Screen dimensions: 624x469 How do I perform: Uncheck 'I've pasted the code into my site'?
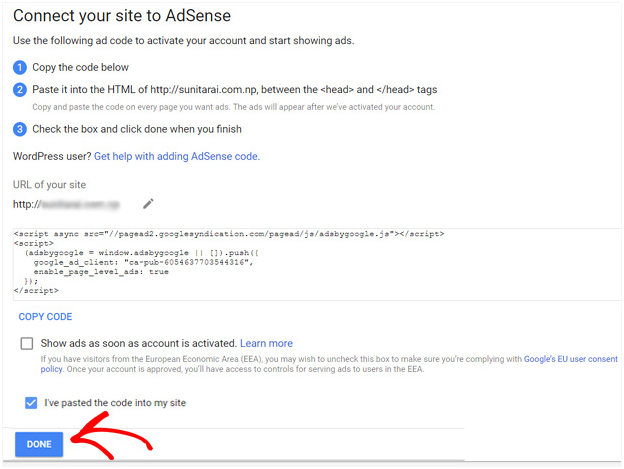[x=31, y=403]
